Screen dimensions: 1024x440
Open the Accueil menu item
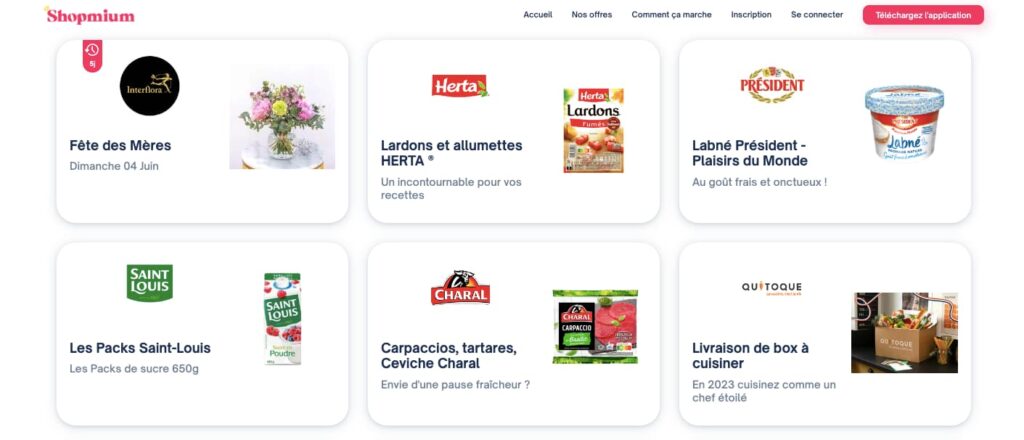tap(537, 14)
